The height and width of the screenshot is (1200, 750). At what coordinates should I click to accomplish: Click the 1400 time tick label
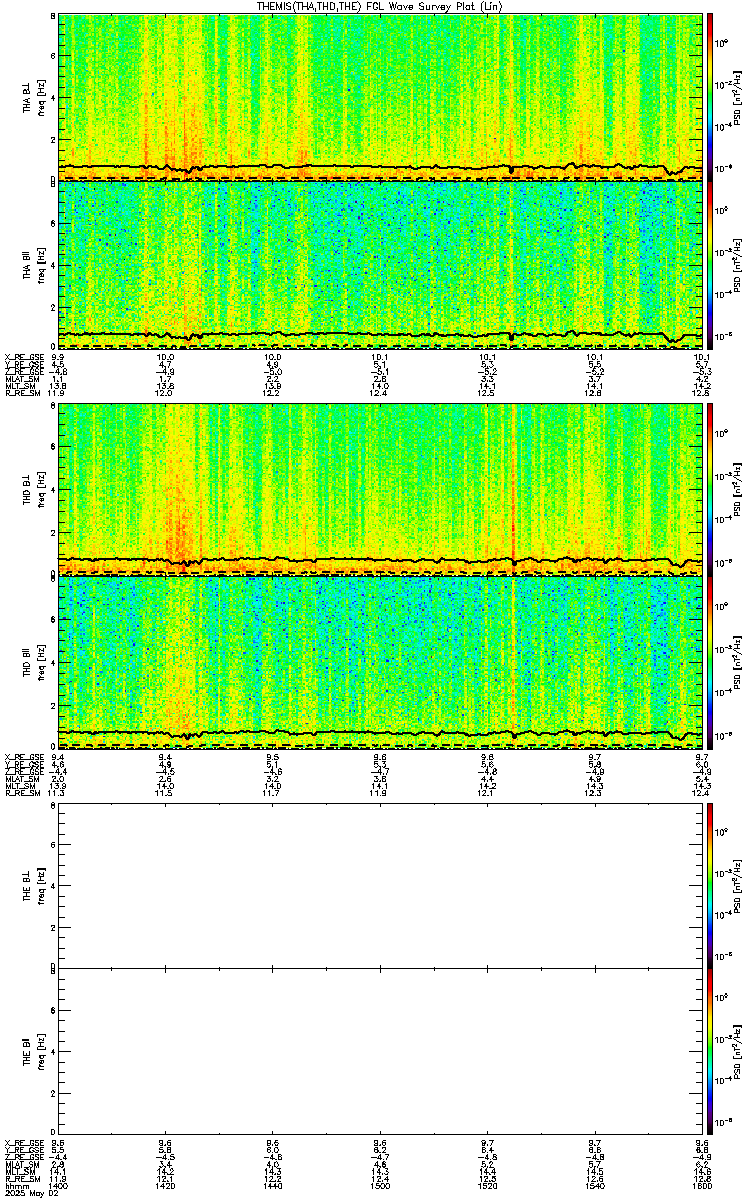[x=59, y=1185]
